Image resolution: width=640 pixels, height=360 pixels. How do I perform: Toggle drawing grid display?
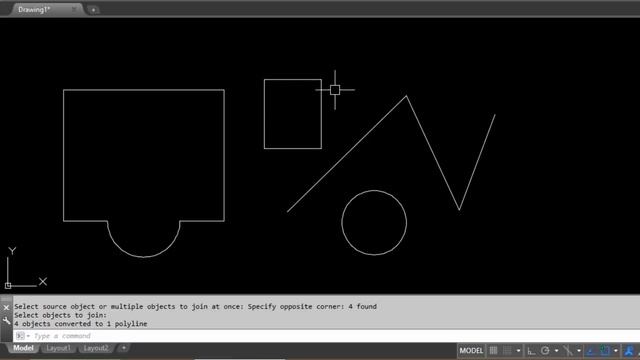[x=493, y=351]
